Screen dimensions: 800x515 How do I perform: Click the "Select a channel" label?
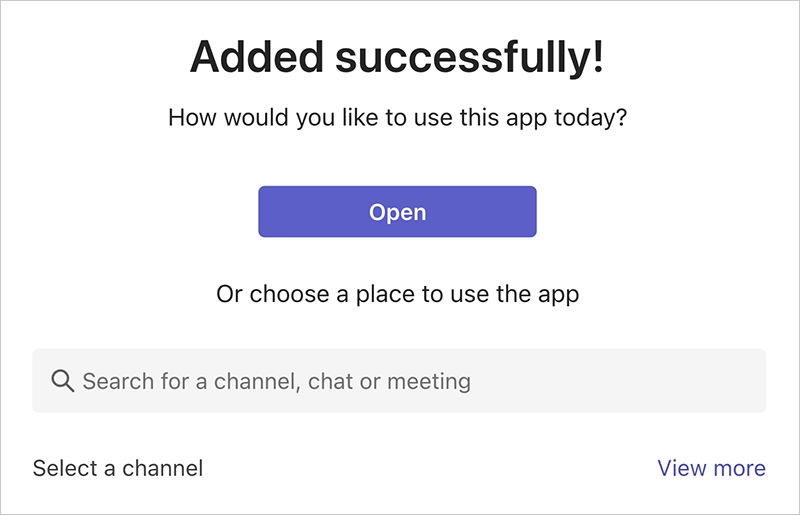[x=118, y=468]
